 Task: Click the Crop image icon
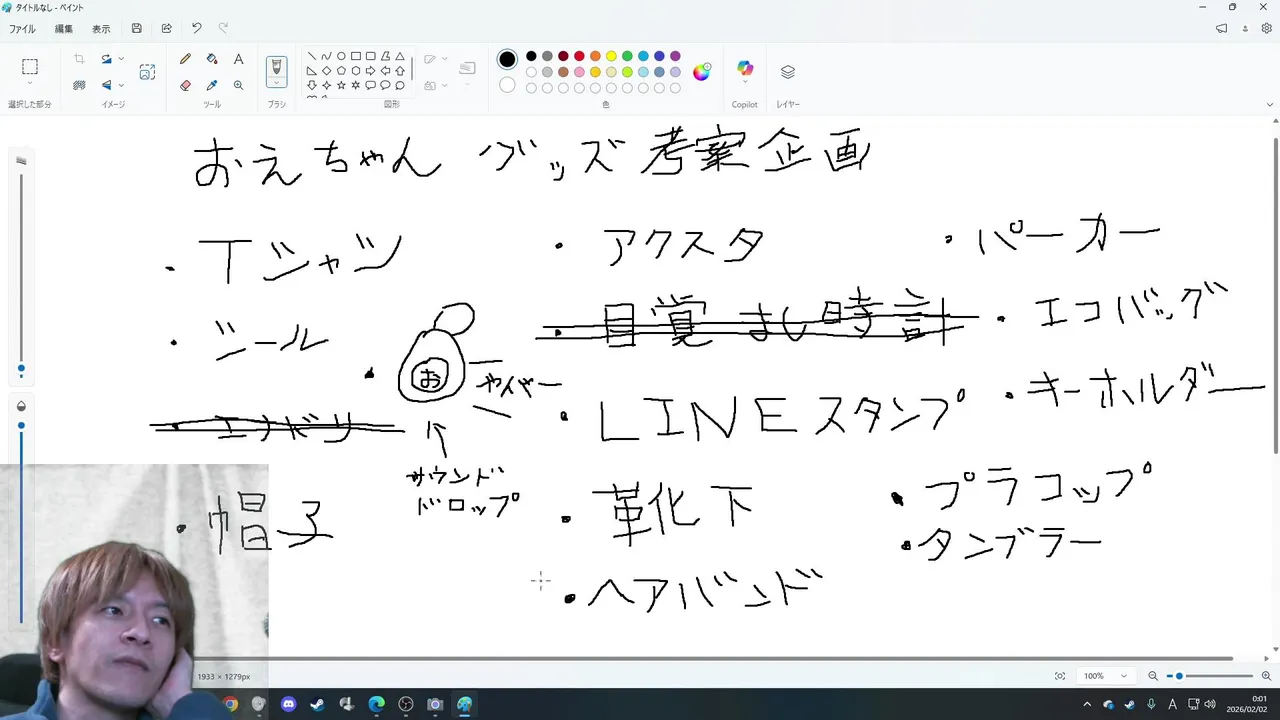[79, 59]
